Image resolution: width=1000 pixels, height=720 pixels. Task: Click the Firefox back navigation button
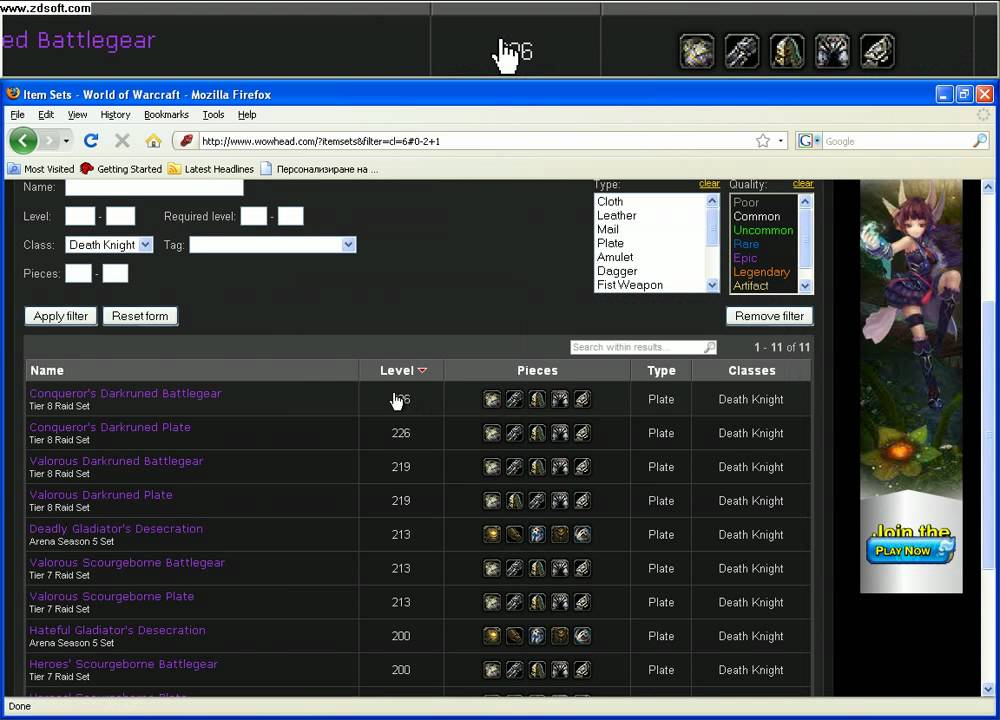coord(24,140)
